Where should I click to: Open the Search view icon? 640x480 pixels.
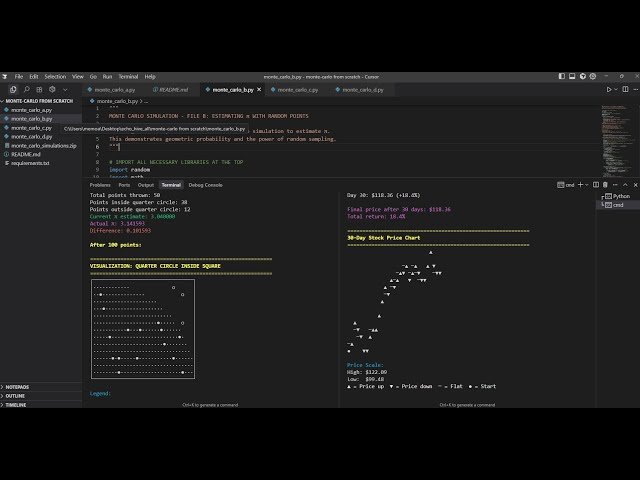[27, 89]
